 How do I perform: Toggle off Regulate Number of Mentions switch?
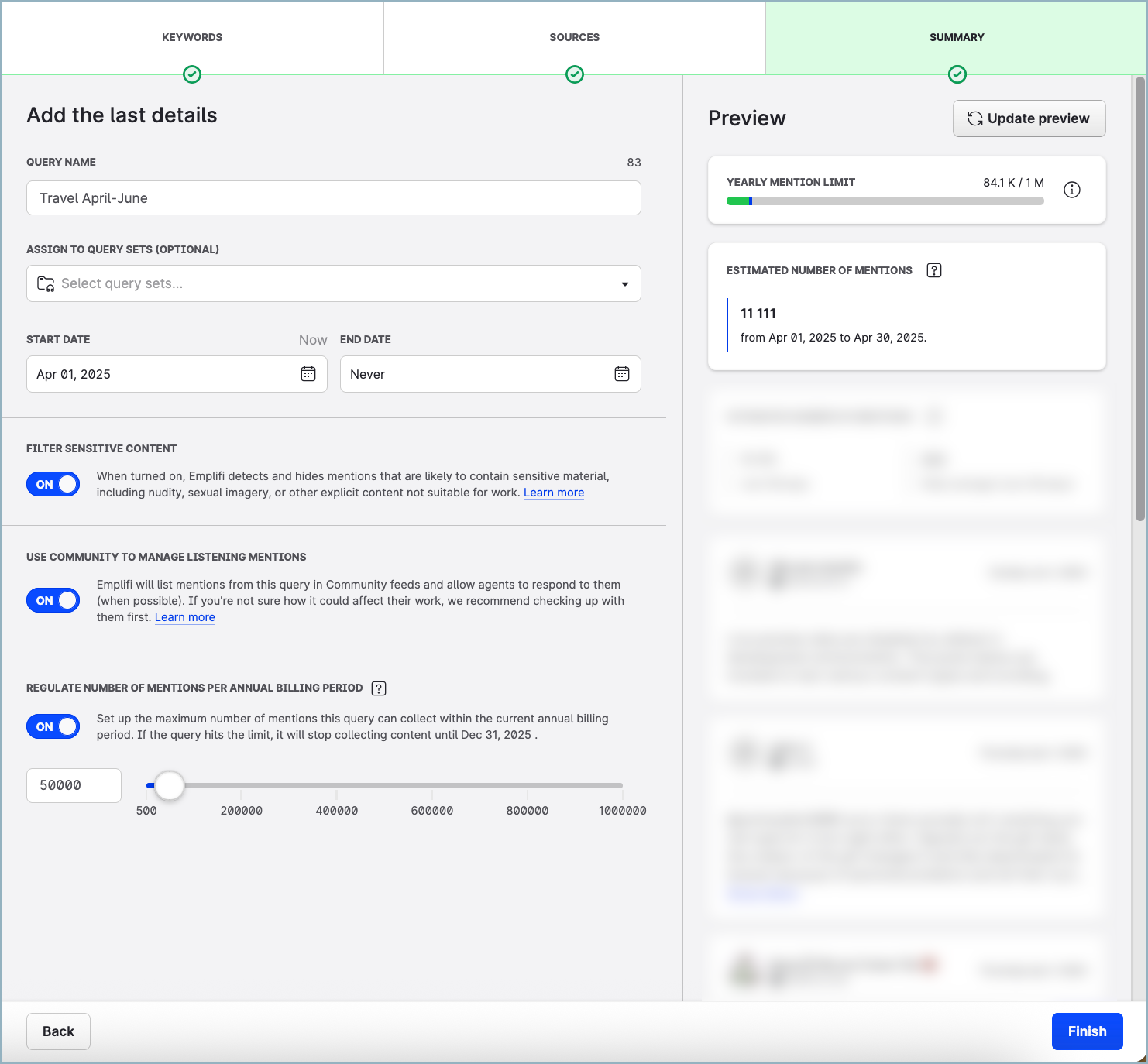coord(53,726)
